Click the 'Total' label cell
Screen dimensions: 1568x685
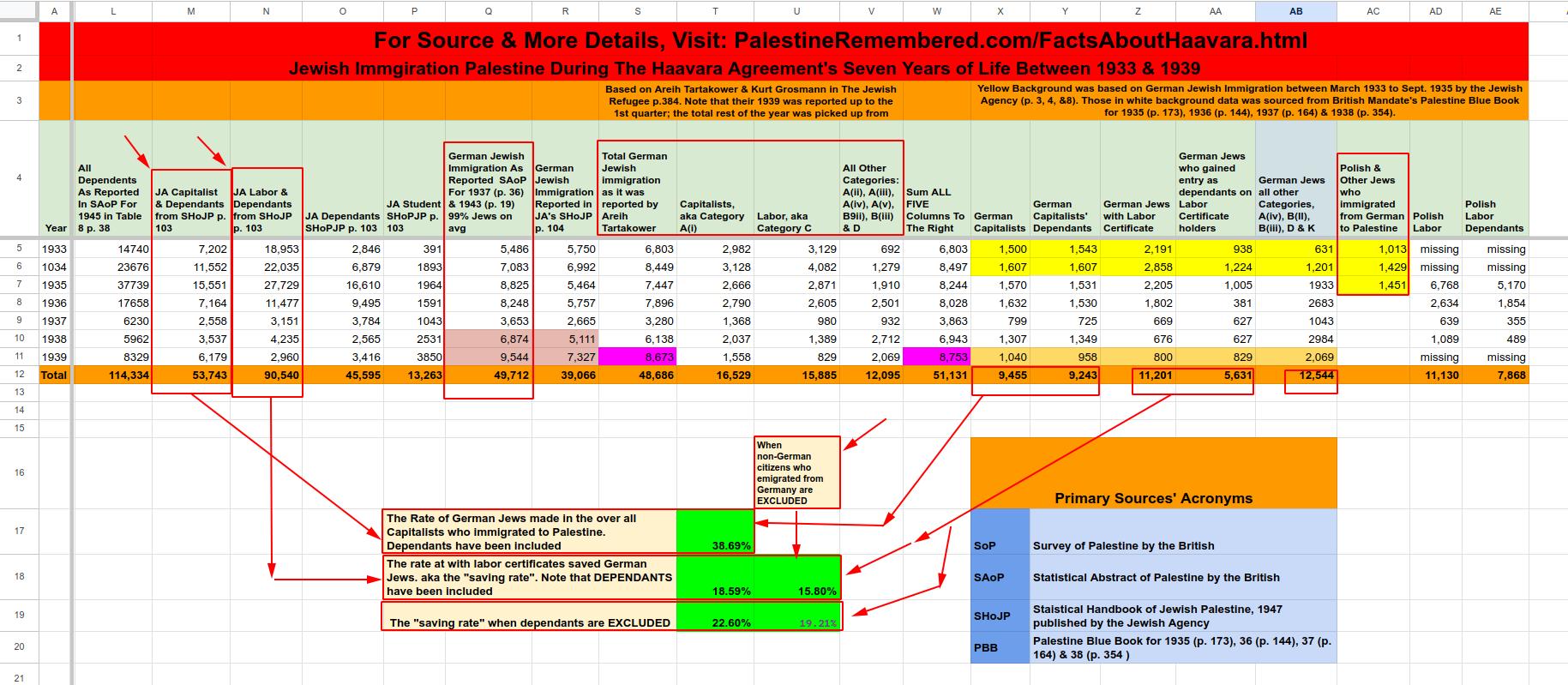coord(56,375)
